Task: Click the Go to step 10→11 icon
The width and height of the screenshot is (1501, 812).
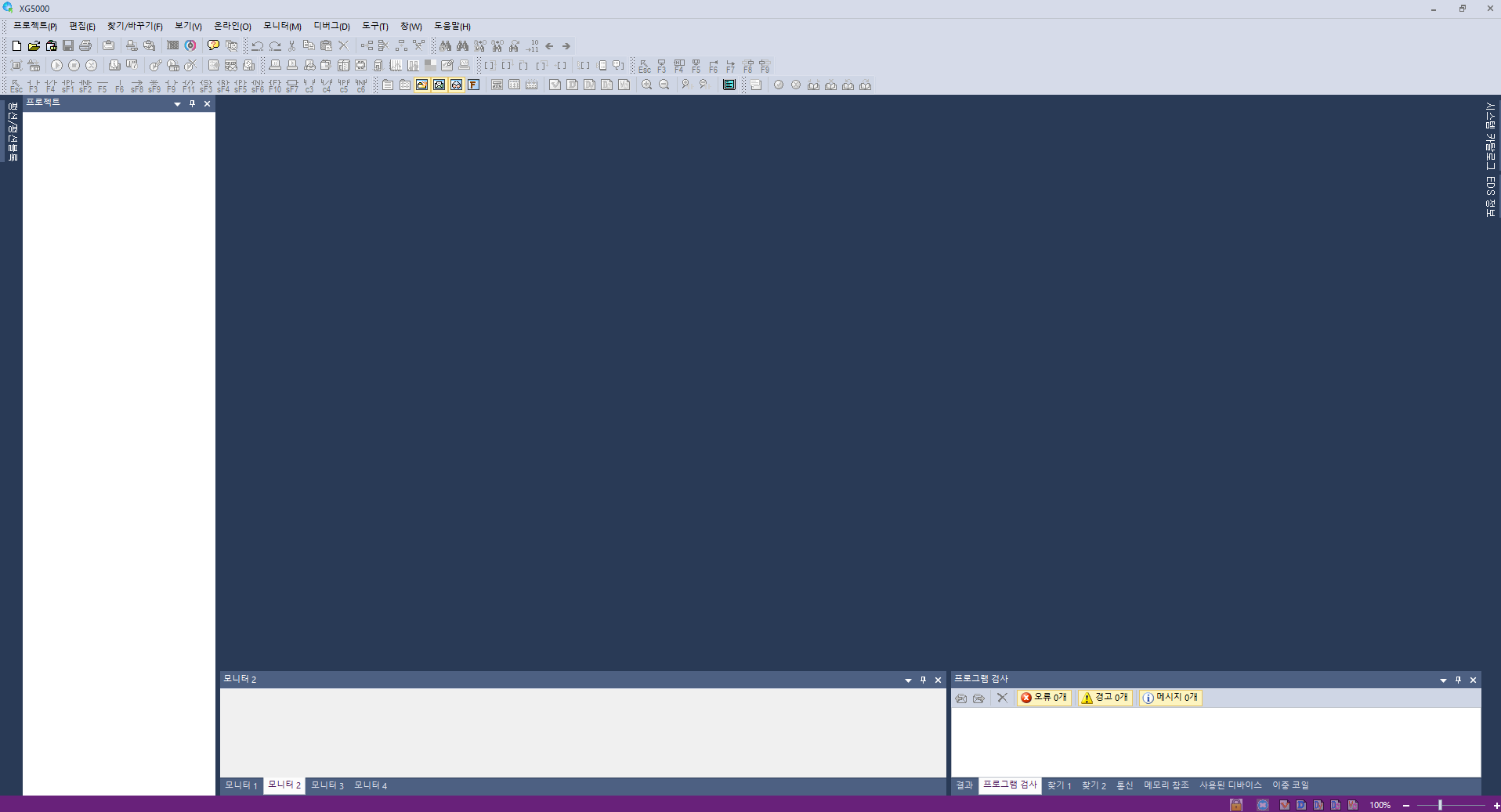Action: 532,46
